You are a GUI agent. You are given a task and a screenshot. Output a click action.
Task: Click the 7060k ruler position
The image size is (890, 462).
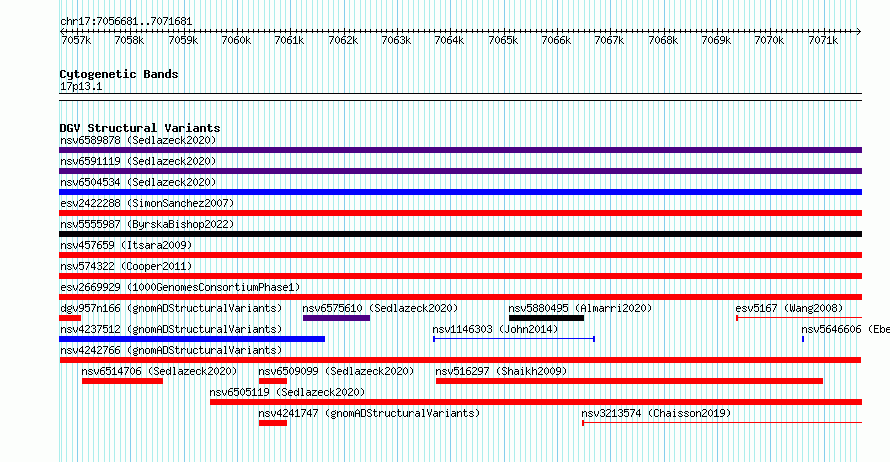[x=236, y=40]
